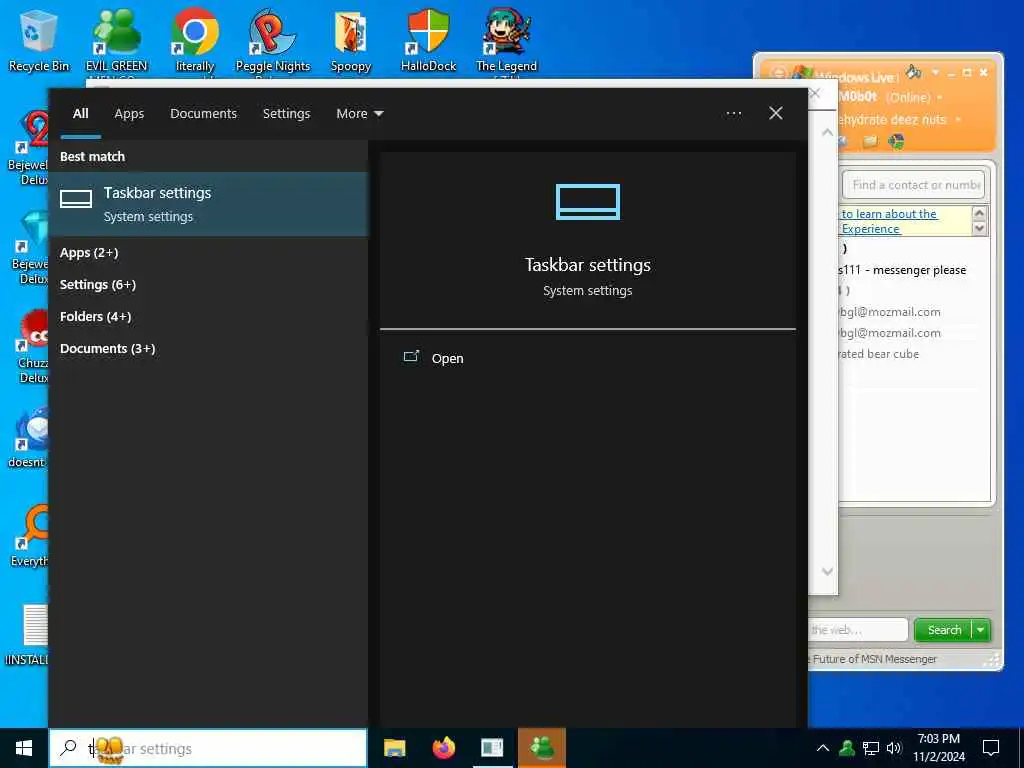Switch to the All search tab

(x=80, y=114)
